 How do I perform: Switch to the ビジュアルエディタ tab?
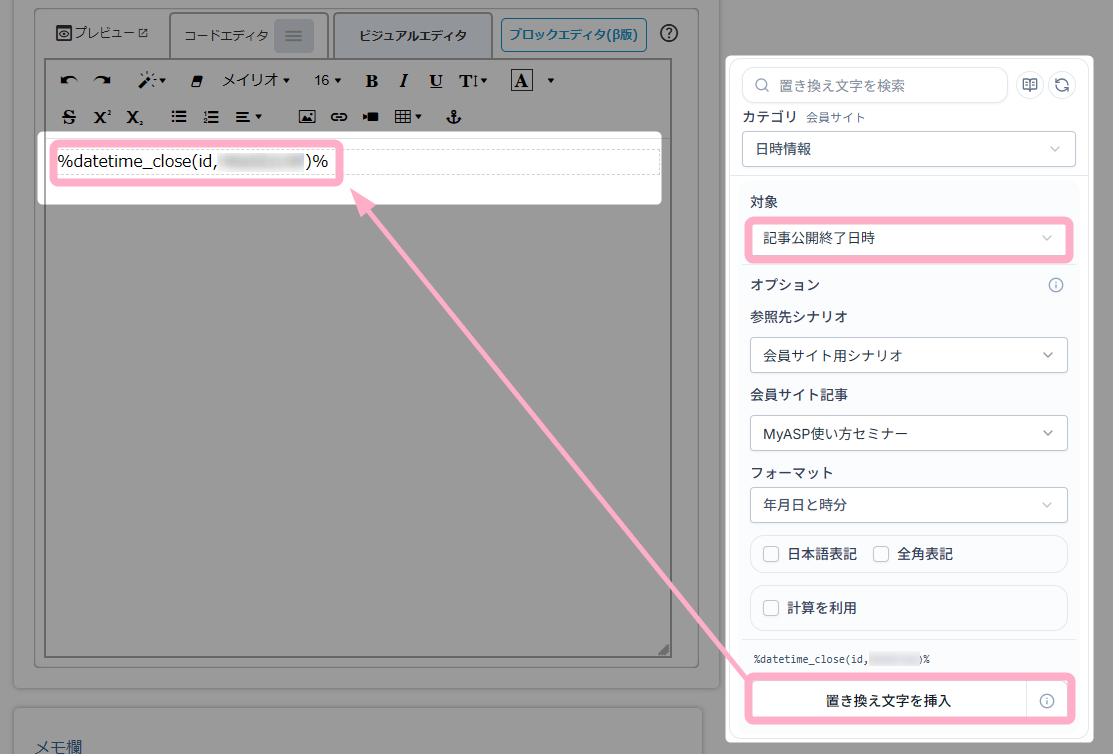412,35
